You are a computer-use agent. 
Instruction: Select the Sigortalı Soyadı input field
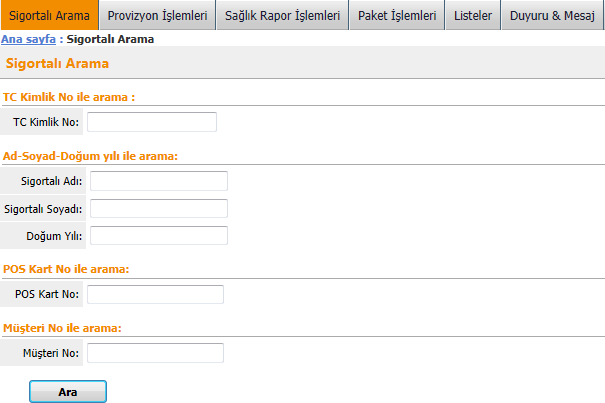(x=159, y=208)
